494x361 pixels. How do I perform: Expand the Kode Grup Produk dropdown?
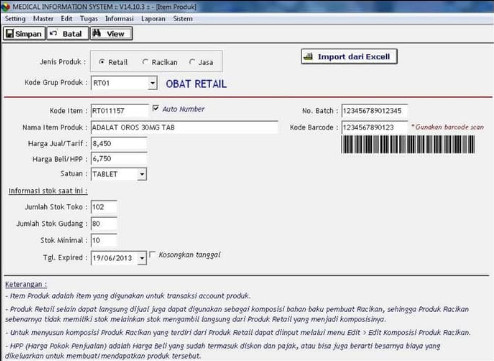(152, 83)
